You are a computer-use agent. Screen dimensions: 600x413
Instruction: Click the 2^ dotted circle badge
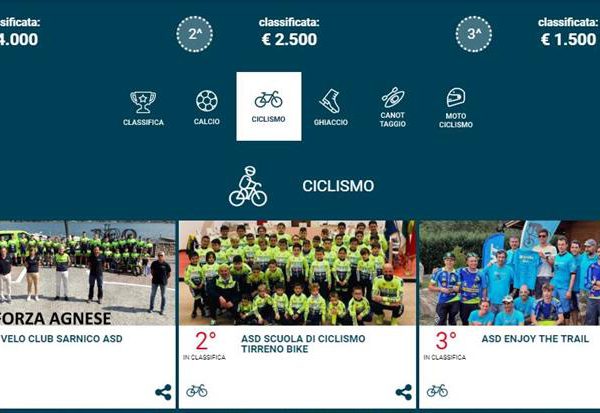click(194, 34)
